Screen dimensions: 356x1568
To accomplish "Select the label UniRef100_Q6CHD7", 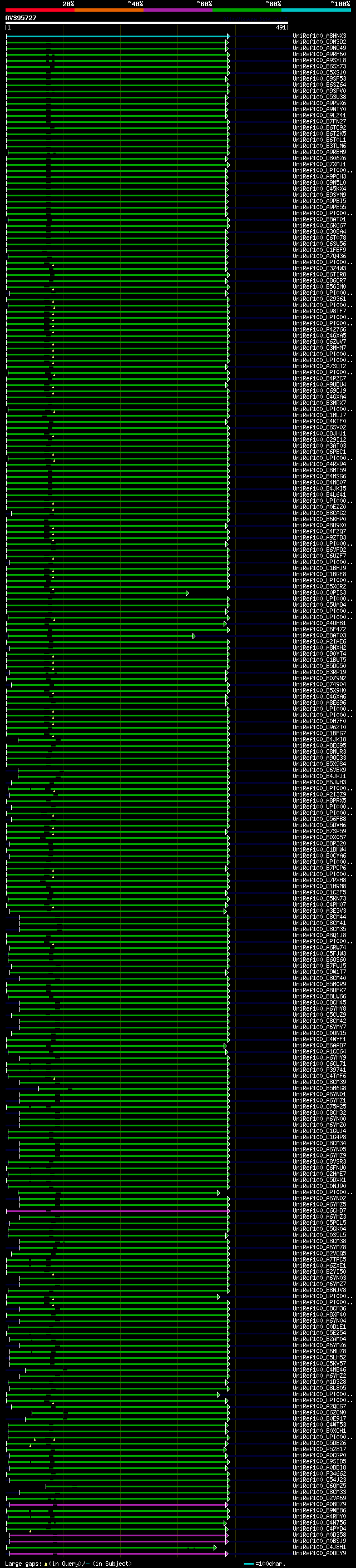I will click(319, 1211).
